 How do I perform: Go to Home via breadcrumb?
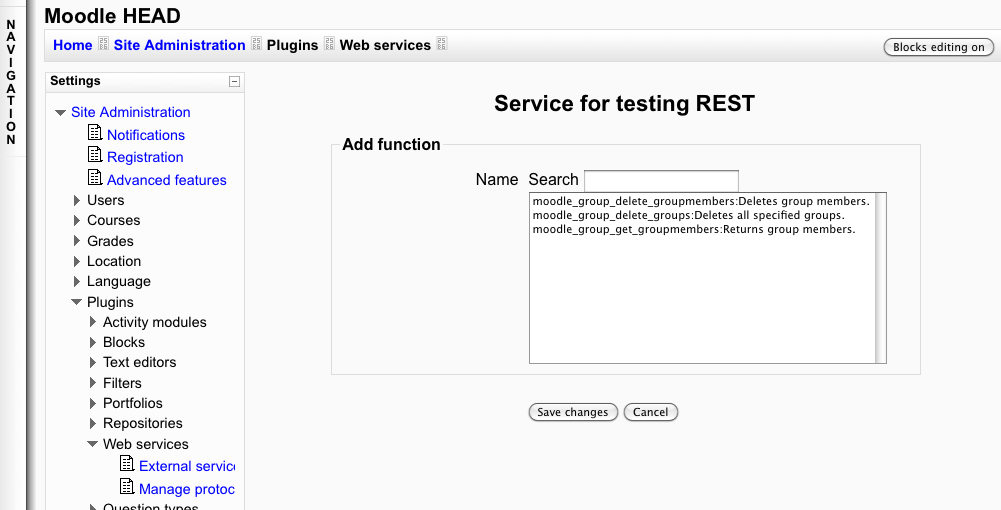[x=72, y=45]
